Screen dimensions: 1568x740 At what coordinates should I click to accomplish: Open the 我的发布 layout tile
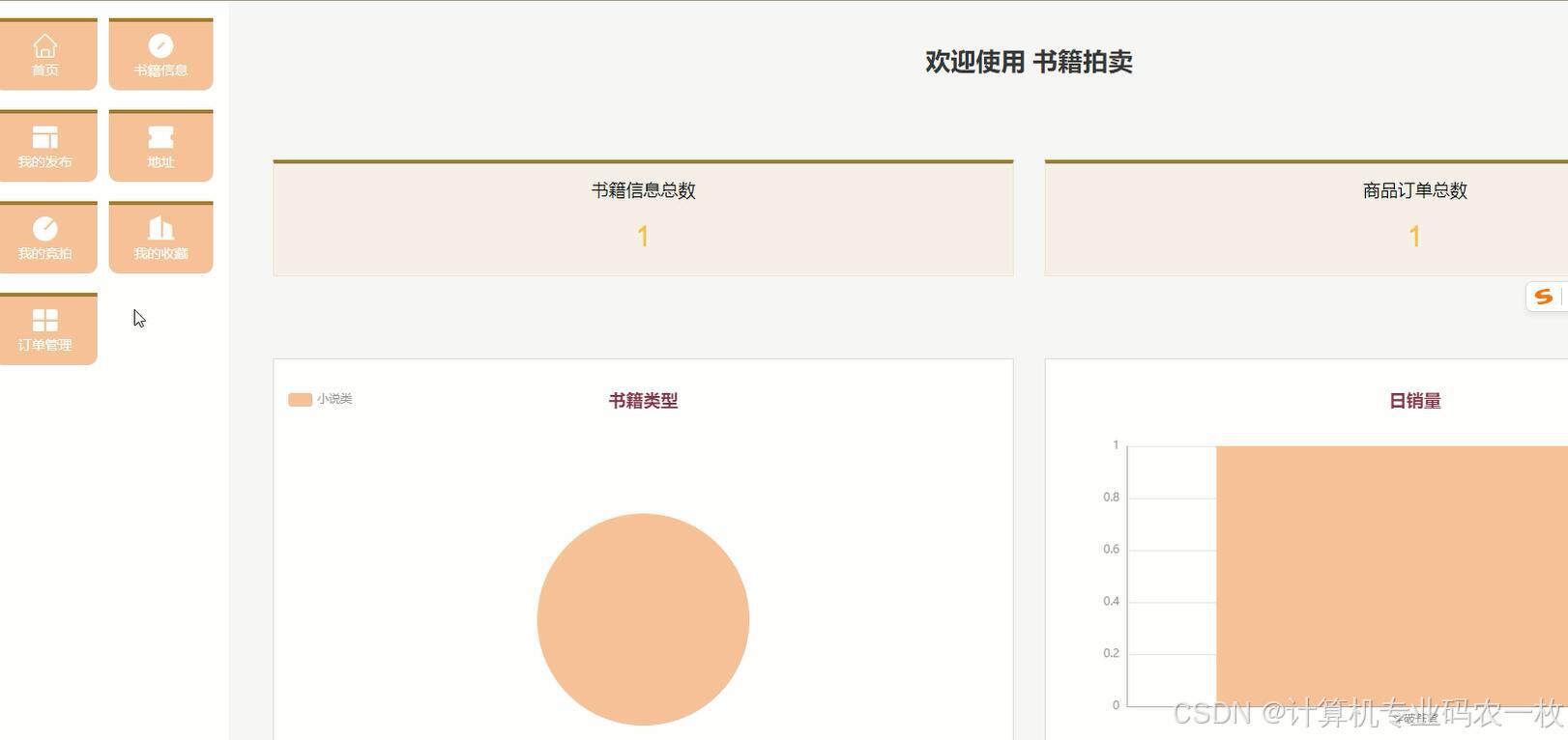[46, 146]
